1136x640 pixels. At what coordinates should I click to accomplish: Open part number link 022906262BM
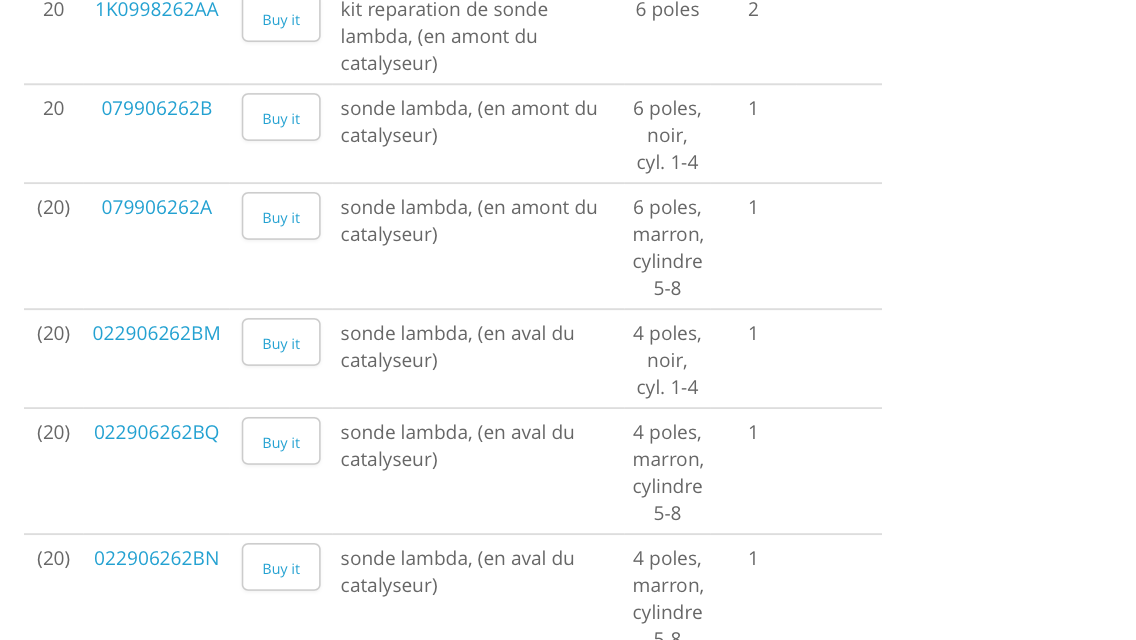pos(157,333)
